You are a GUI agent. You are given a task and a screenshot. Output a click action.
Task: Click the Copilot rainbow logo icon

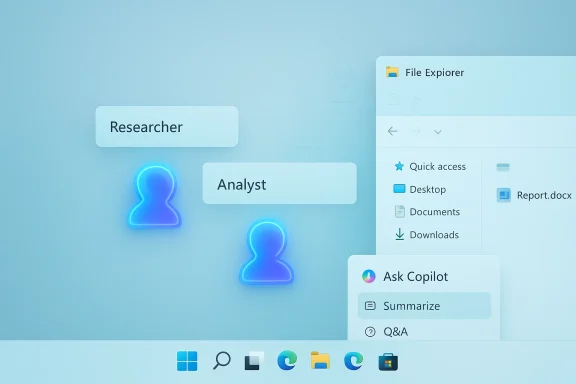[368, 276]
